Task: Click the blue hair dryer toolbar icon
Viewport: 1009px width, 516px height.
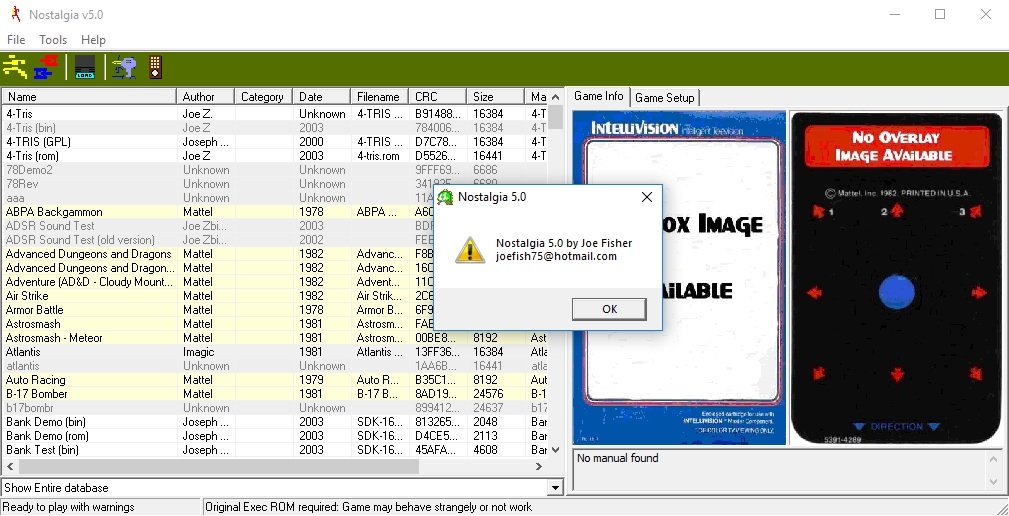Action: point(124,67)
